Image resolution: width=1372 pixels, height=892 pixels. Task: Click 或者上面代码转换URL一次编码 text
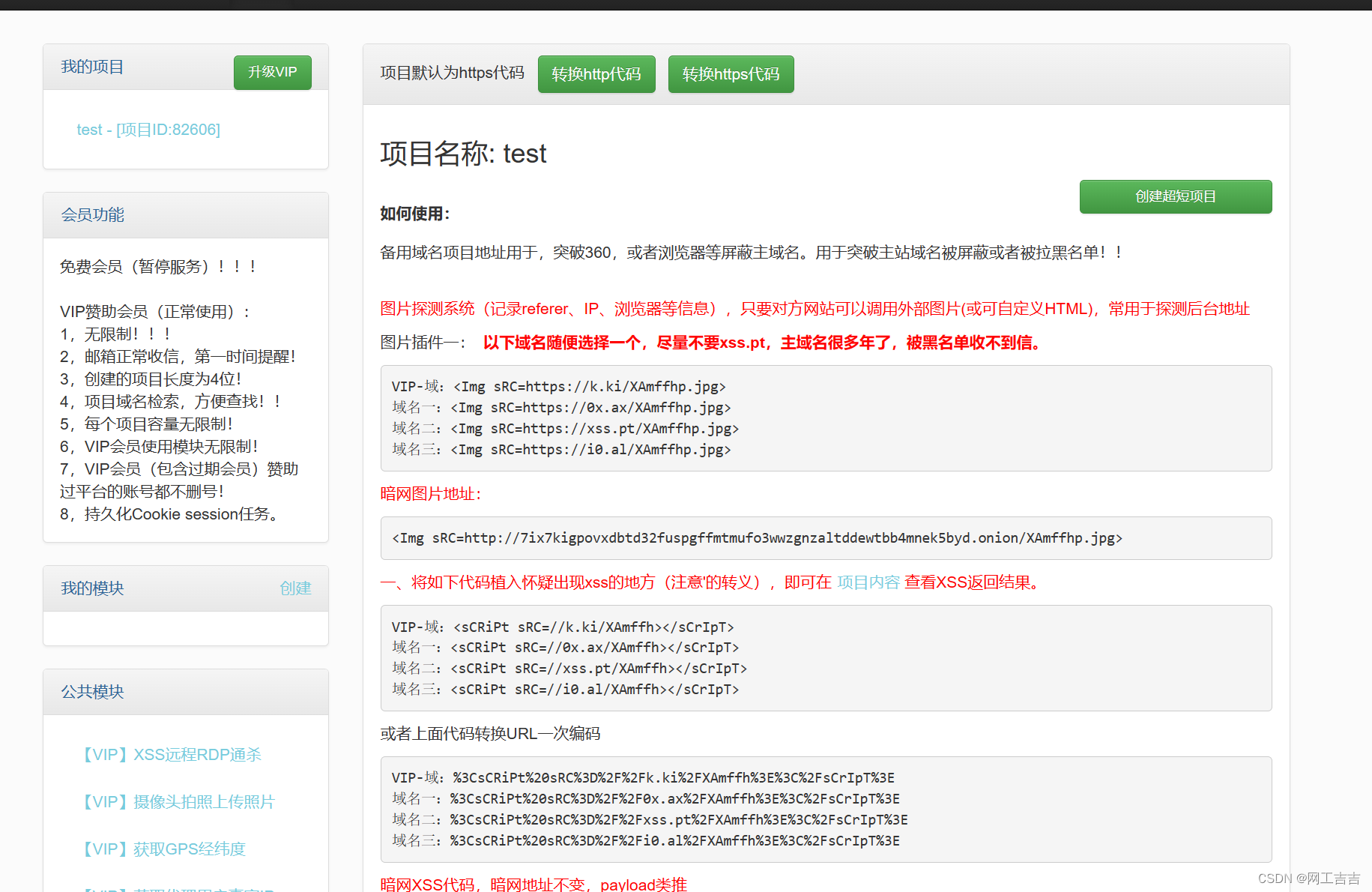coord(490,734)
